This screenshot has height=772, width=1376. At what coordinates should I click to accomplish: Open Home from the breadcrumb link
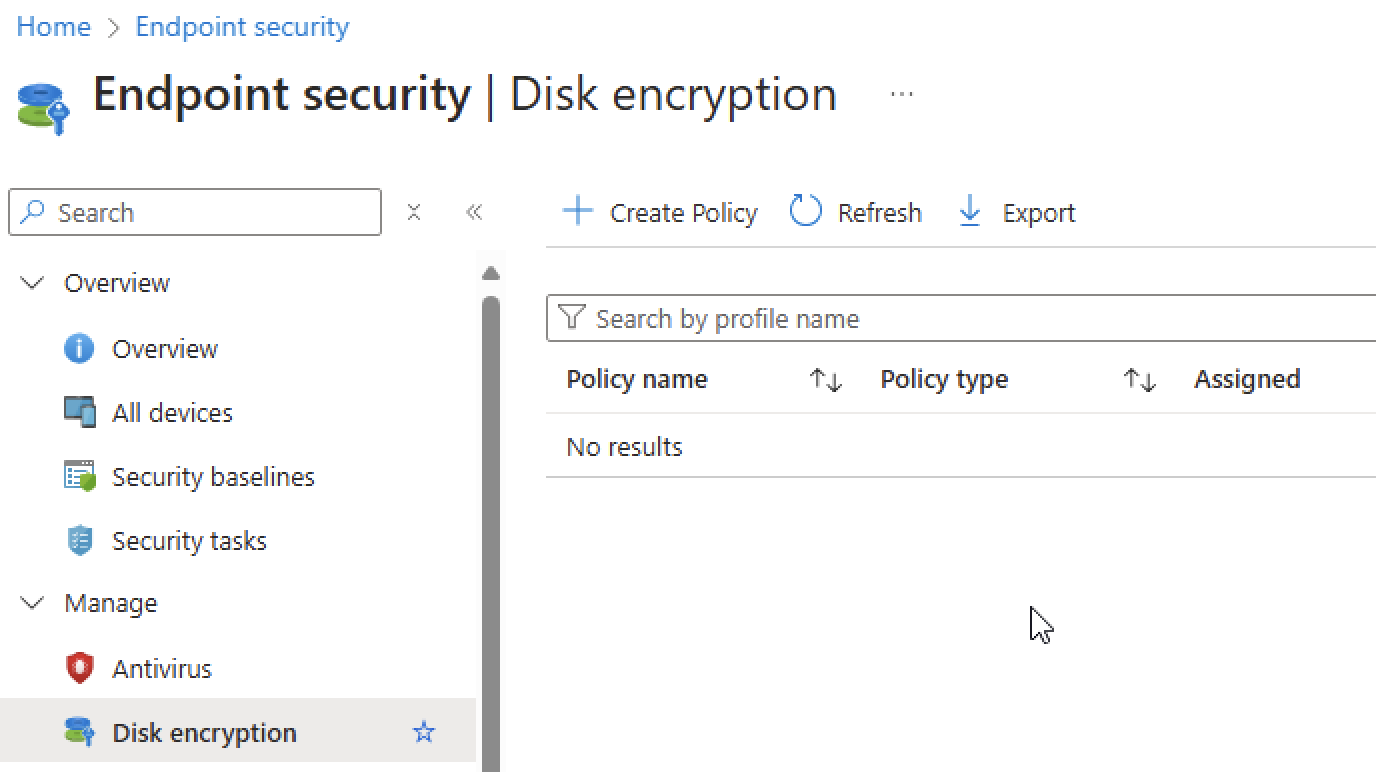52,26
